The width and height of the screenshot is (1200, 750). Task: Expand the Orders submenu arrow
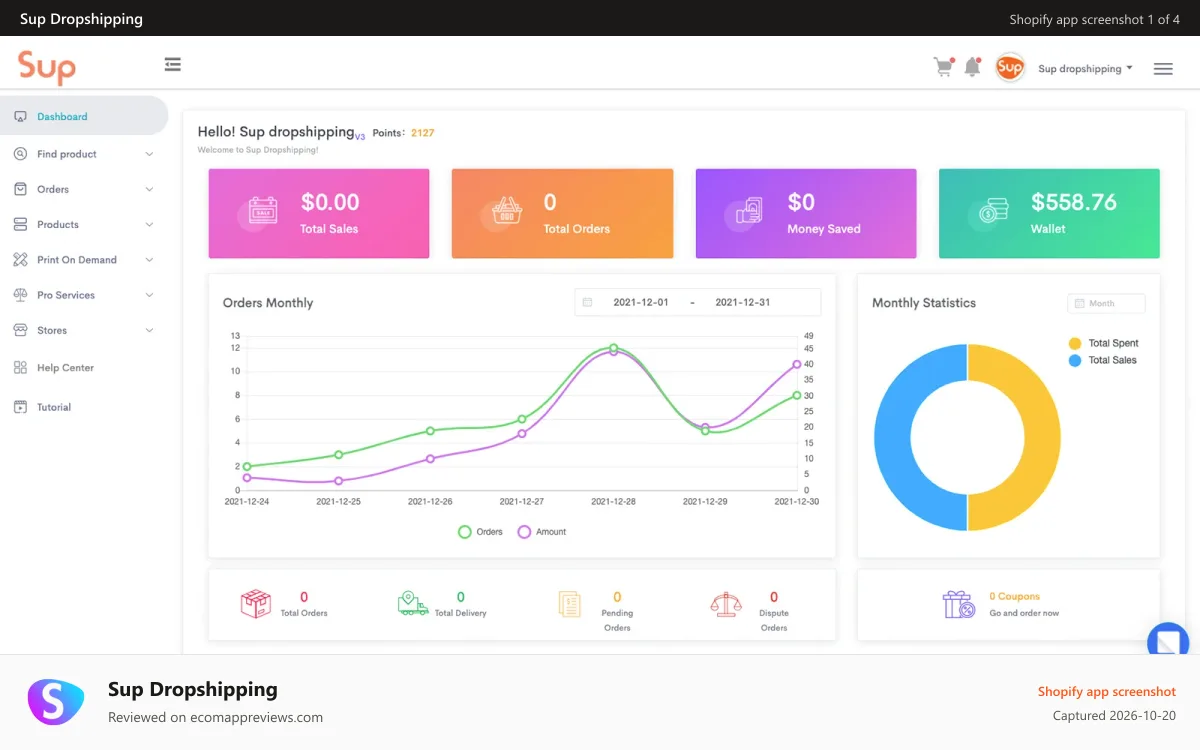pyautogui.click(x=149, y=189)
